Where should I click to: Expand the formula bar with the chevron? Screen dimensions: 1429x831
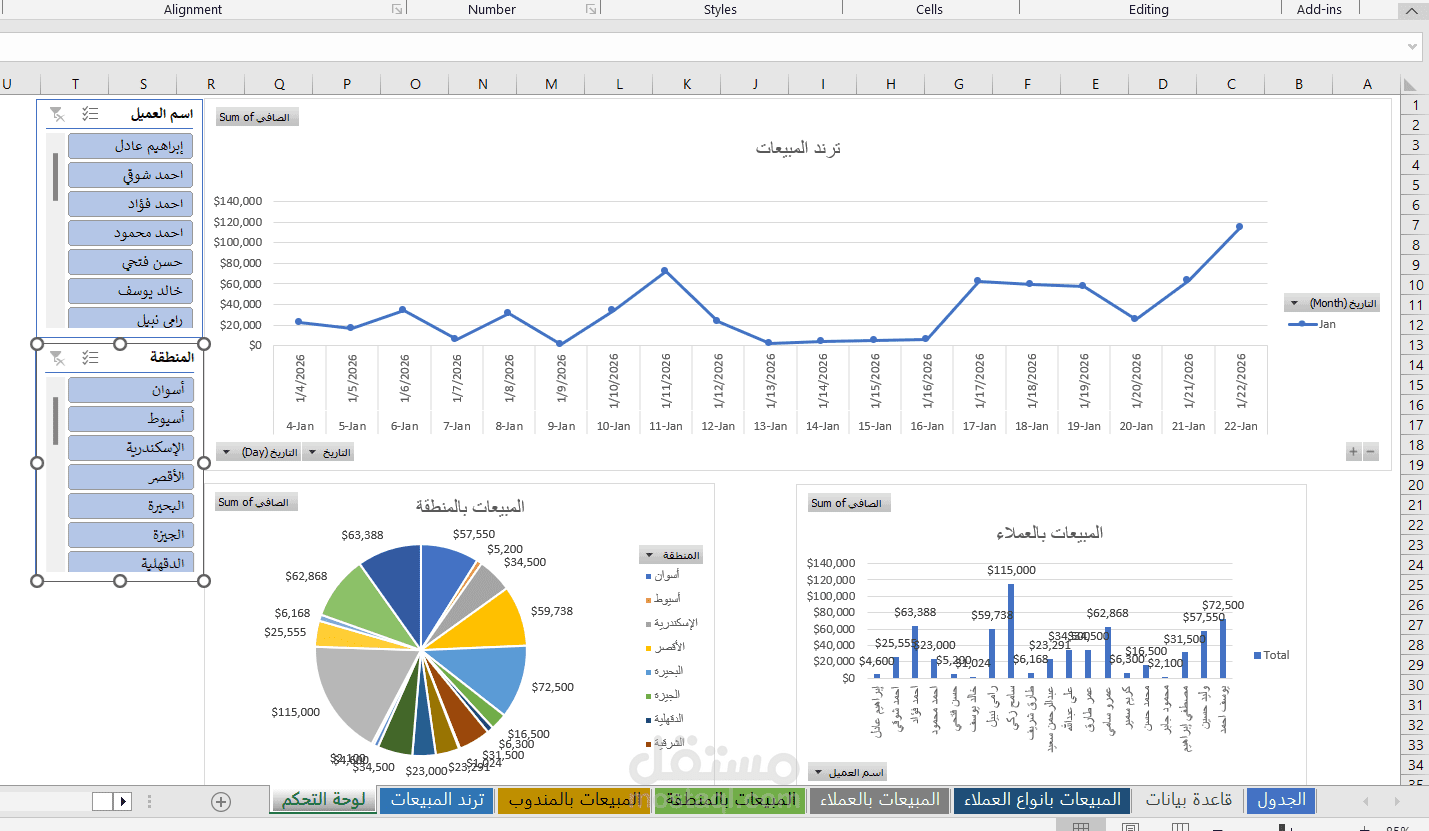point(1412,46)
